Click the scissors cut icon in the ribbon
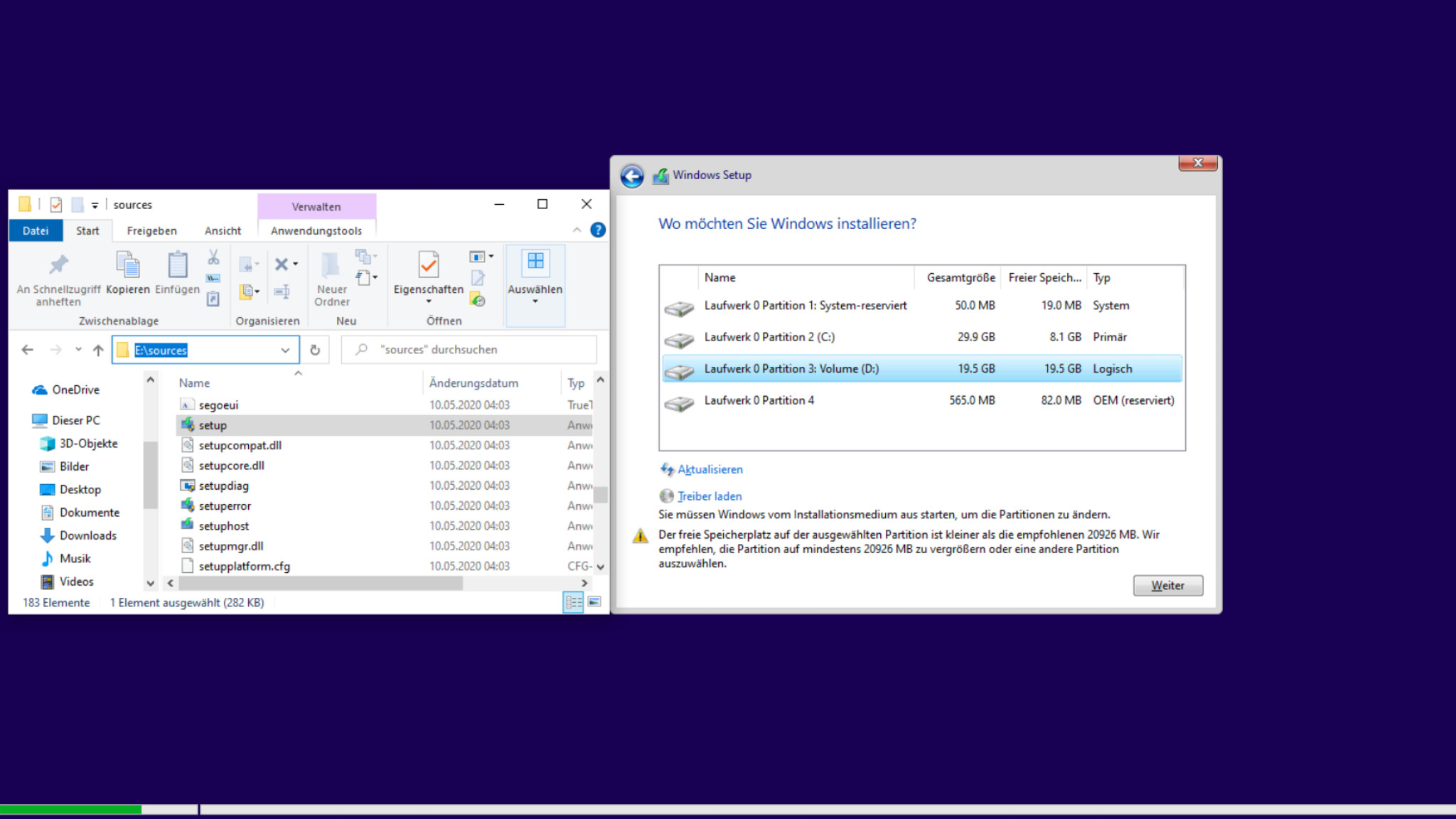 tap(213, 257)
